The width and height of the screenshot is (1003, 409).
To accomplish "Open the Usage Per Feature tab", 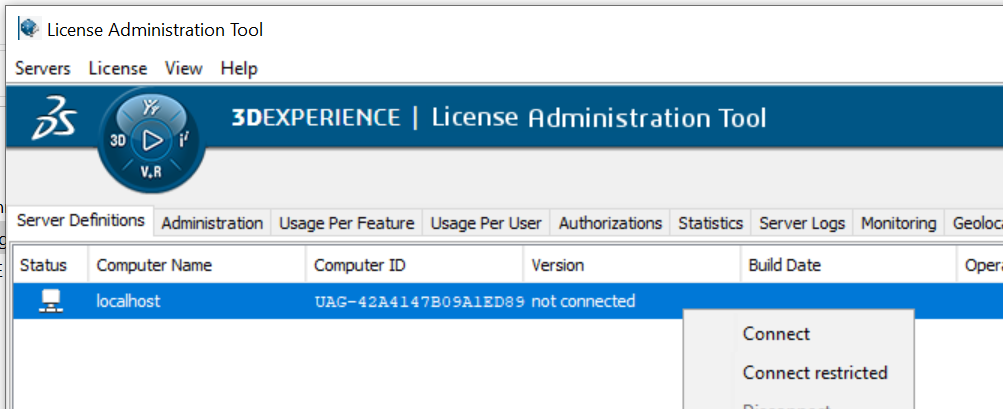I will coord(347,223).
